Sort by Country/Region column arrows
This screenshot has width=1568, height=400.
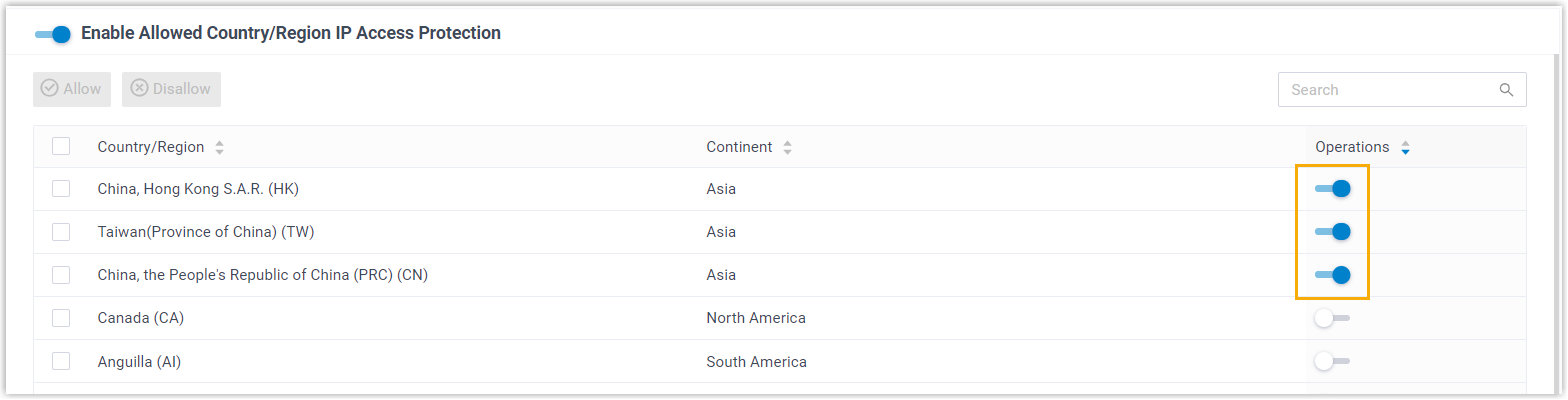220,148
